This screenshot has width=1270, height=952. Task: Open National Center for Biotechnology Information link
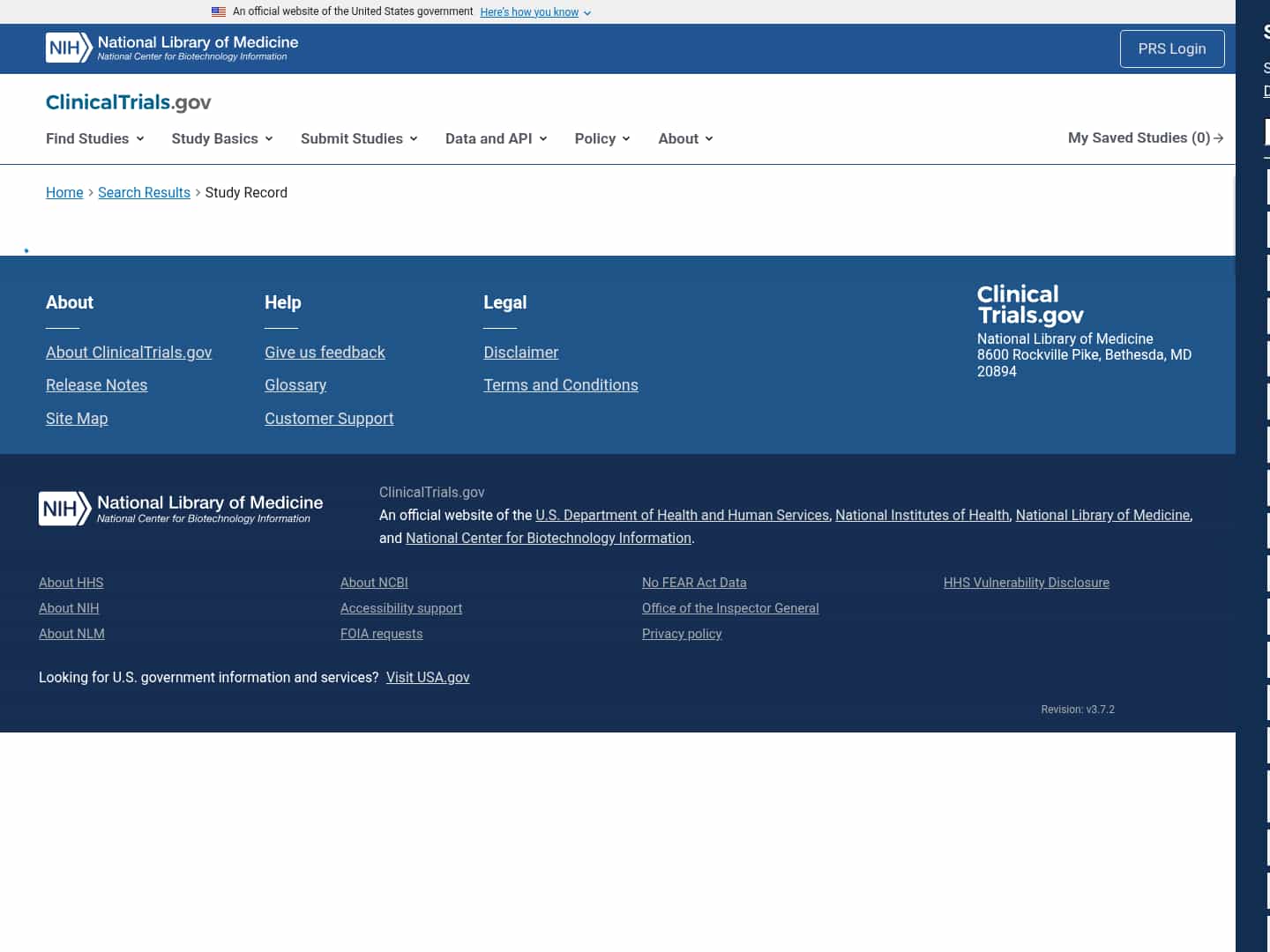(x=549, y=538)
